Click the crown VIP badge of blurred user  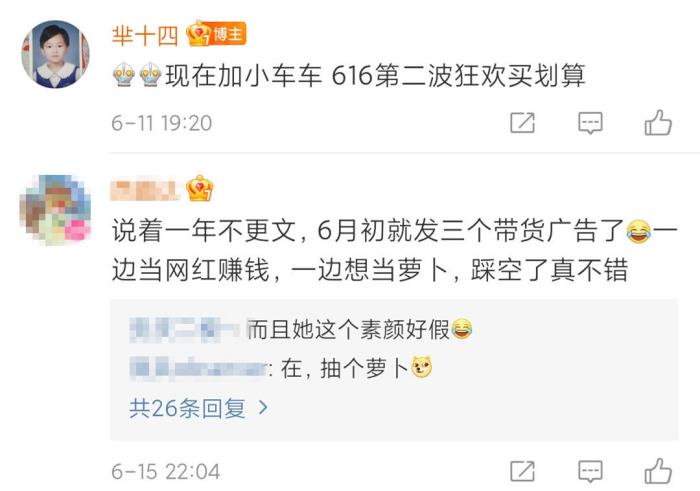pyautogui.click(x=200, y=188)
